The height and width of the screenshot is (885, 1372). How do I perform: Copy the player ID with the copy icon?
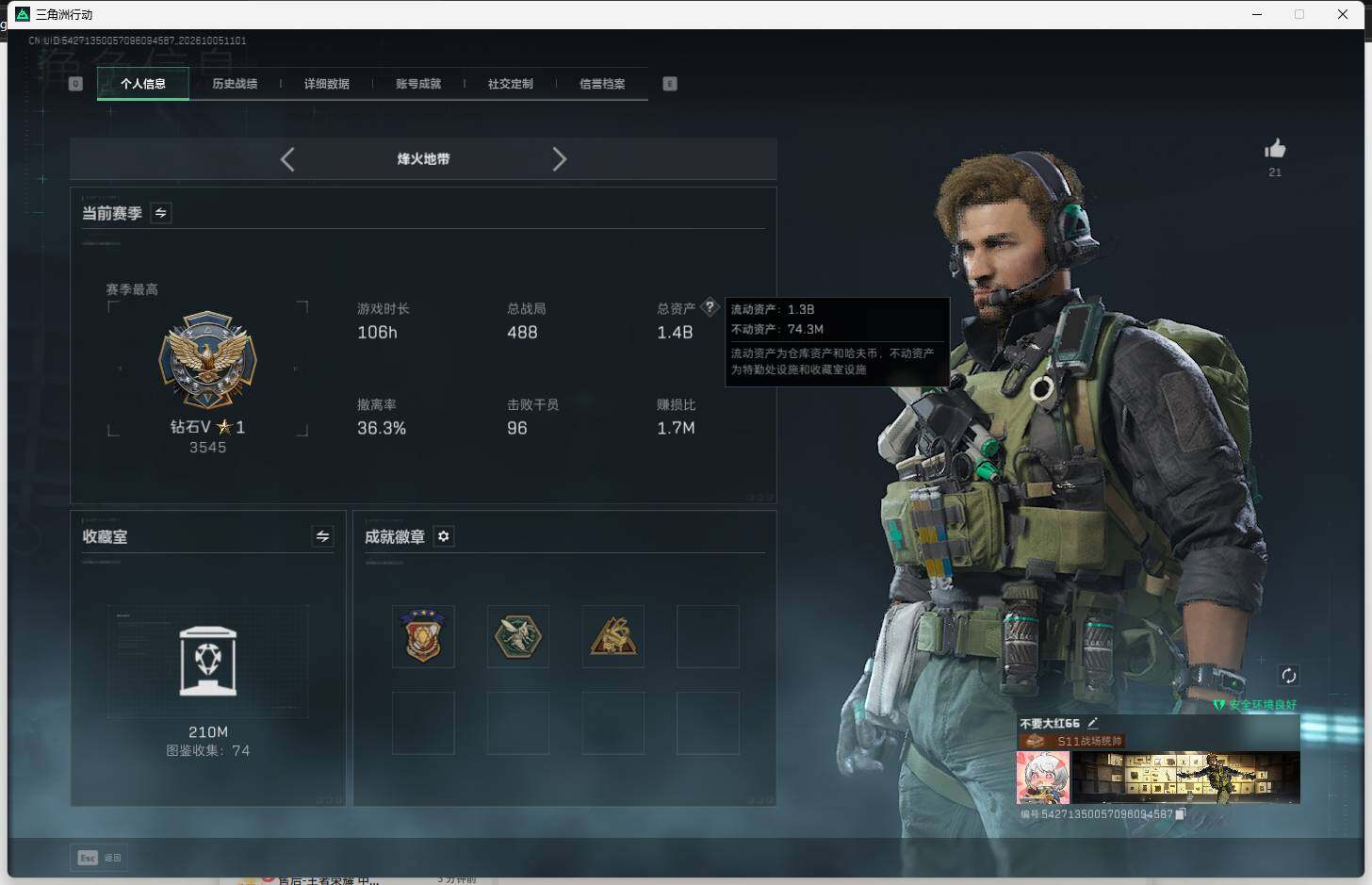[x=1180, y=814]
